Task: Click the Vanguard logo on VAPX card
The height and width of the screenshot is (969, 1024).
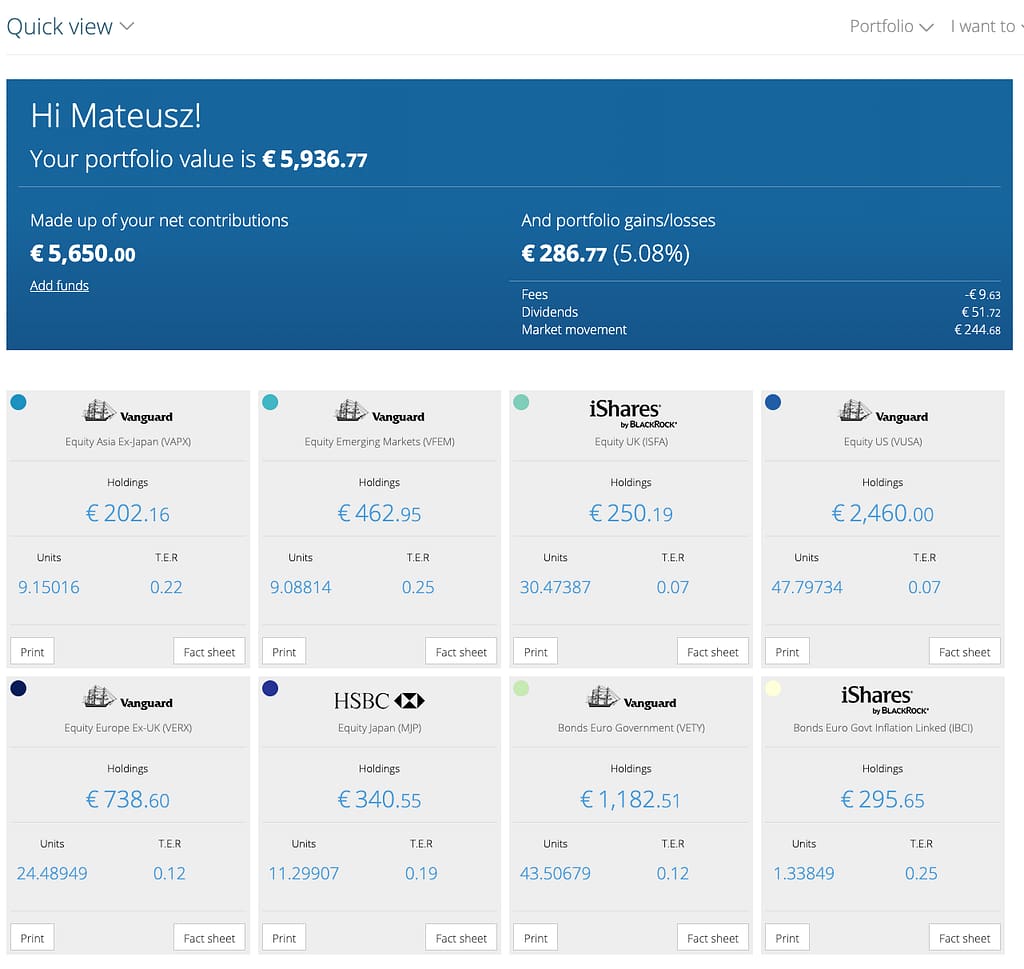Action: [x=128, y=412]
